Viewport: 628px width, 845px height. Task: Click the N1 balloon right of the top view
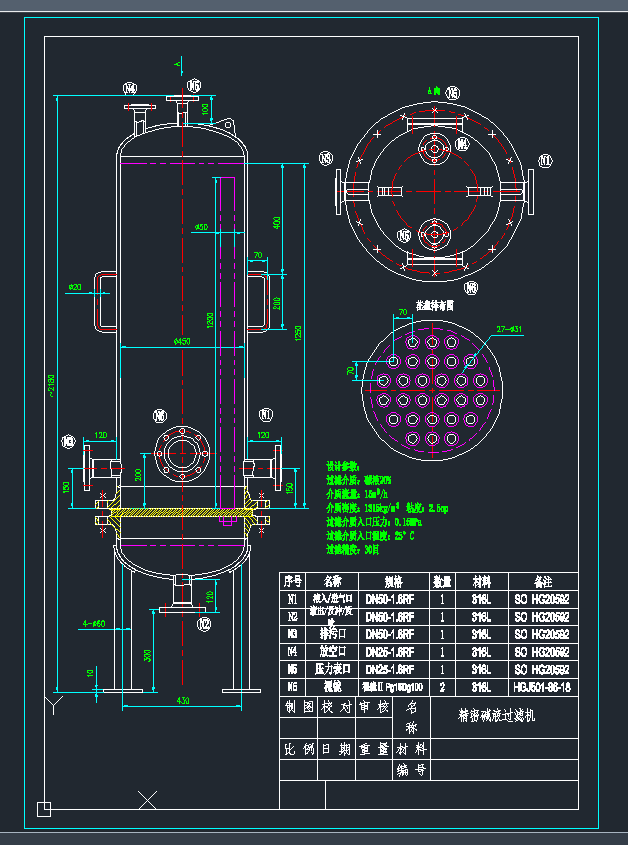545,160
